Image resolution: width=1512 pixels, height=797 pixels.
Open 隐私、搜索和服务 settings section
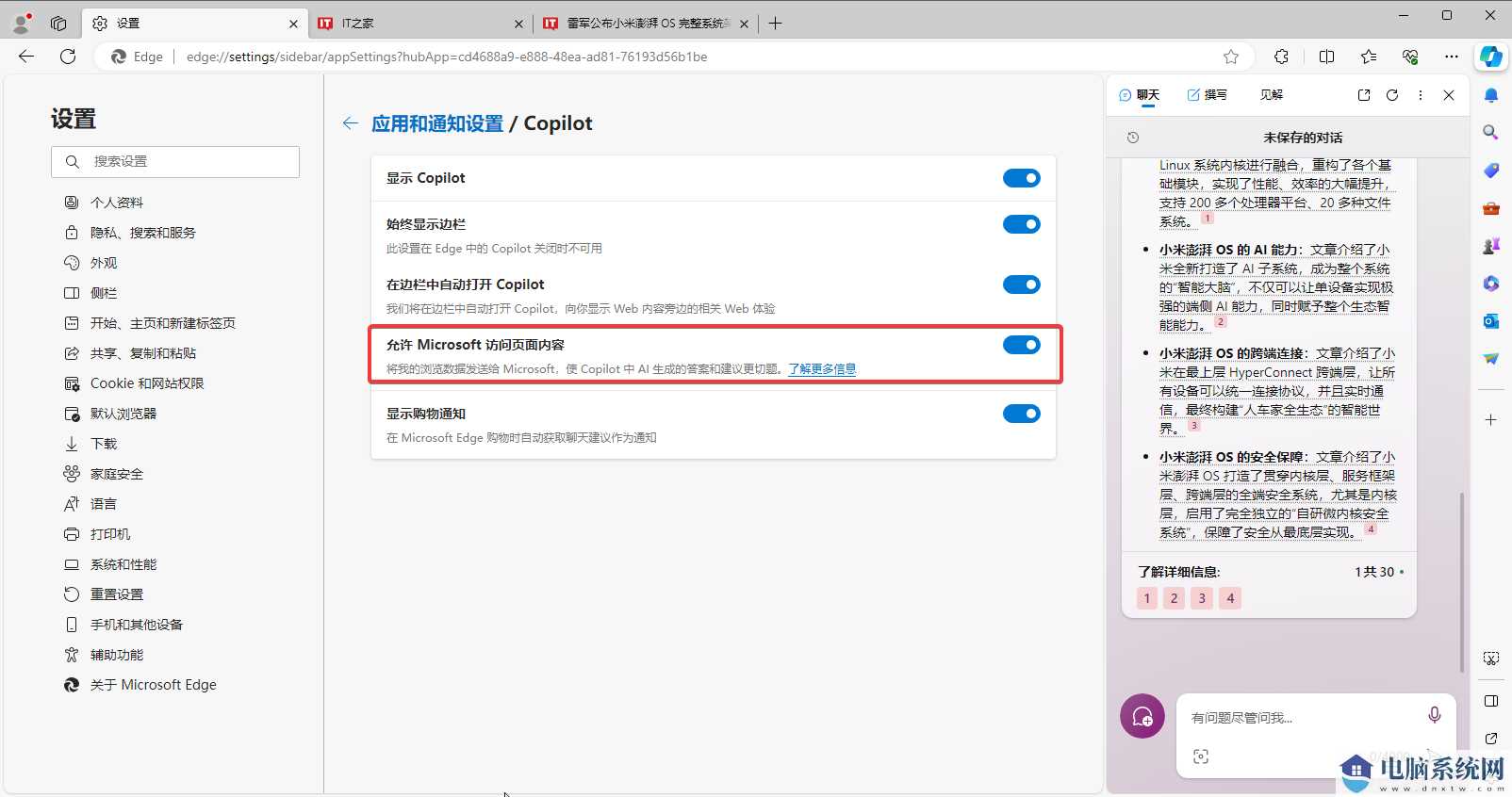click(x=143, y=233)
